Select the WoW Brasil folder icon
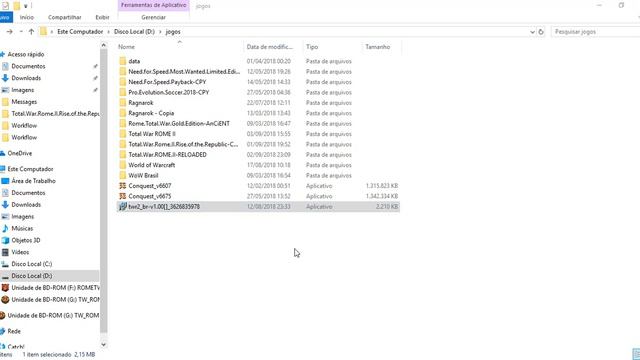 tap(122, 176)
